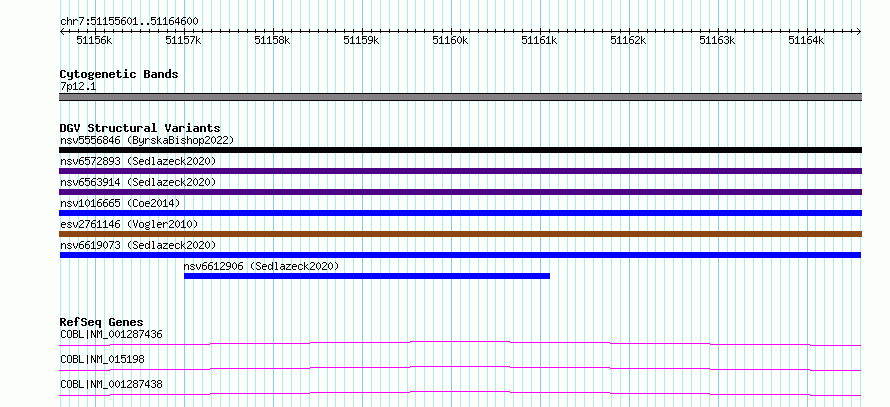890x407 pixels.
Task: Click the COBL NM_001287436 magenta intron line
Action: pyautogui.click(x=460, y=343)
